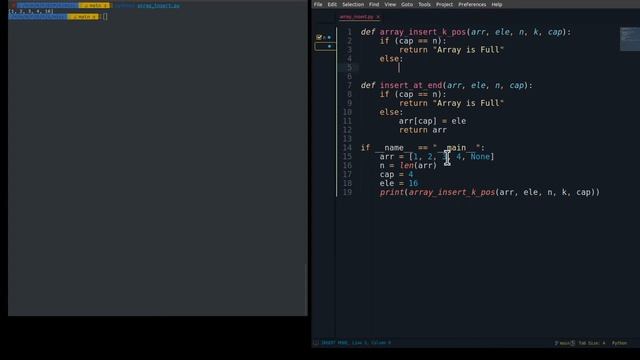
Task: Click the 'ele = 16' assignment
Action: 399,183
